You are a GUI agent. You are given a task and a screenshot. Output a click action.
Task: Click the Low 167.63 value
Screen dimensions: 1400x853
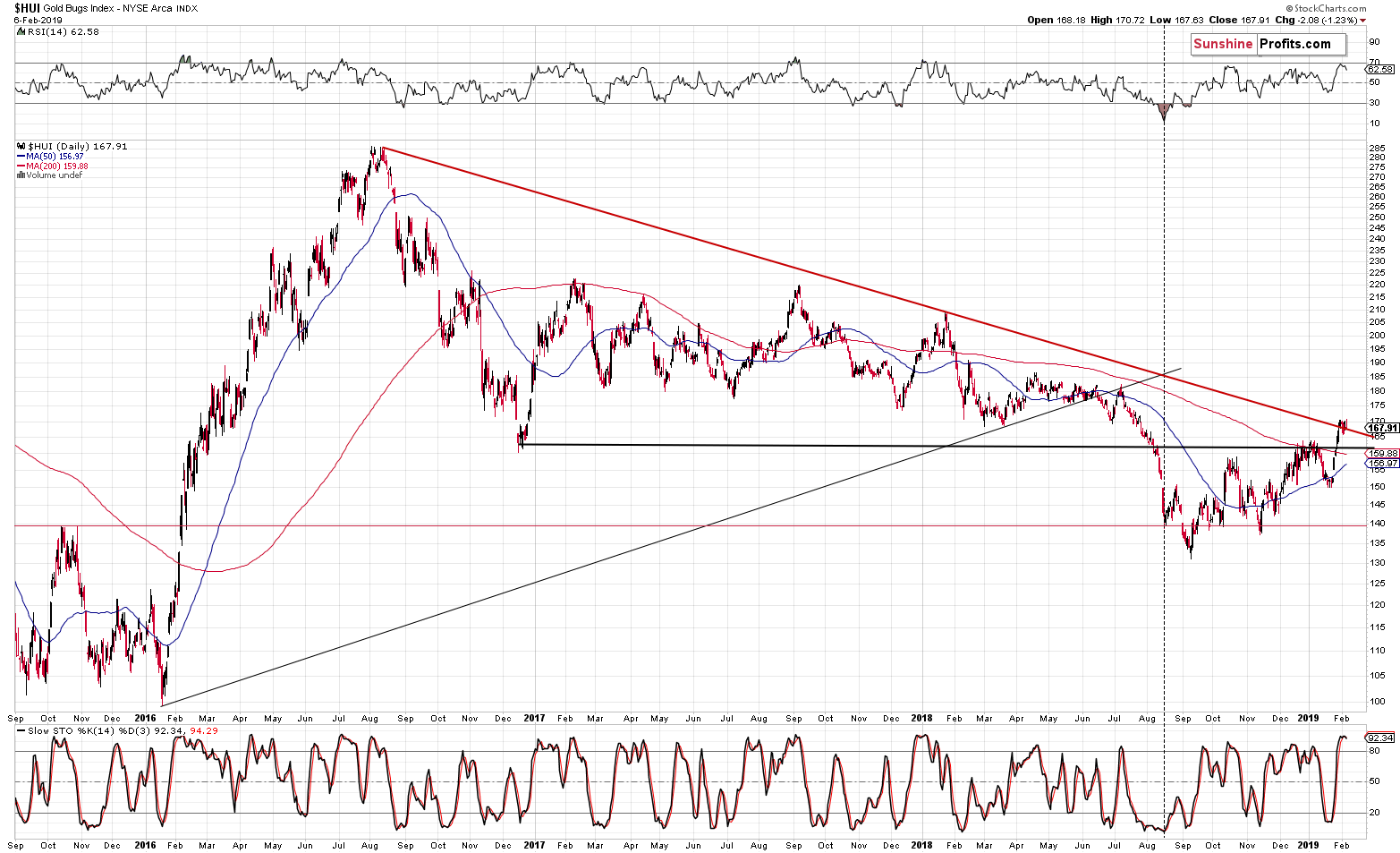coord(1176,20)
